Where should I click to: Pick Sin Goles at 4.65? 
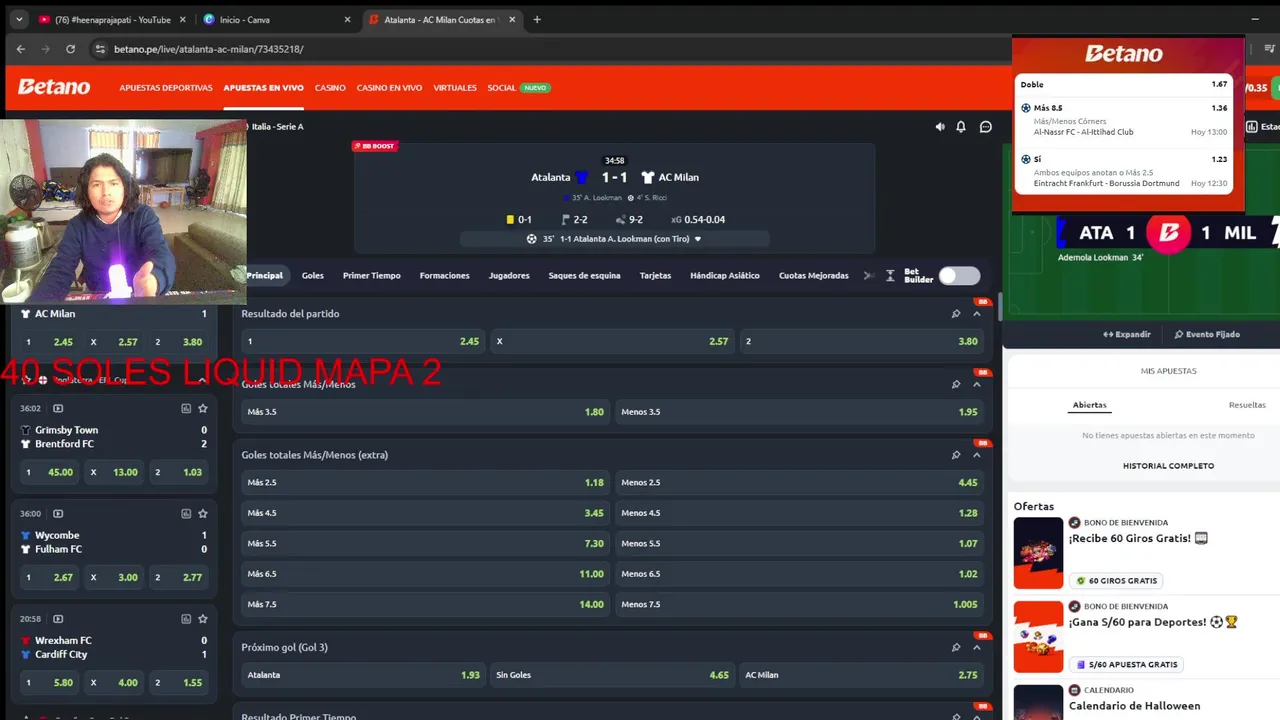612,675
